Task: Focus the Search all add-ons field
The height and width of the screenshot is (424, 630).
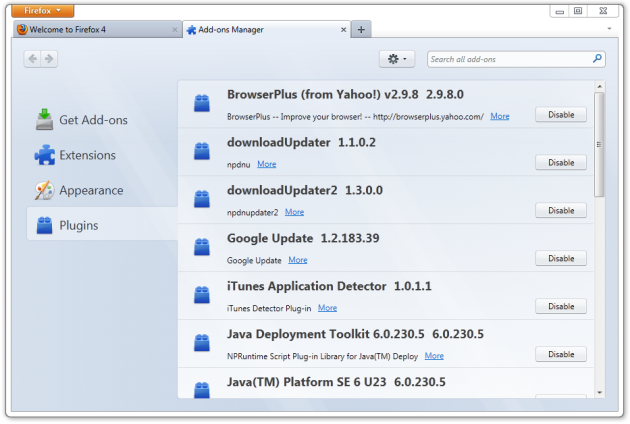Action: click(x=516, y=59)
